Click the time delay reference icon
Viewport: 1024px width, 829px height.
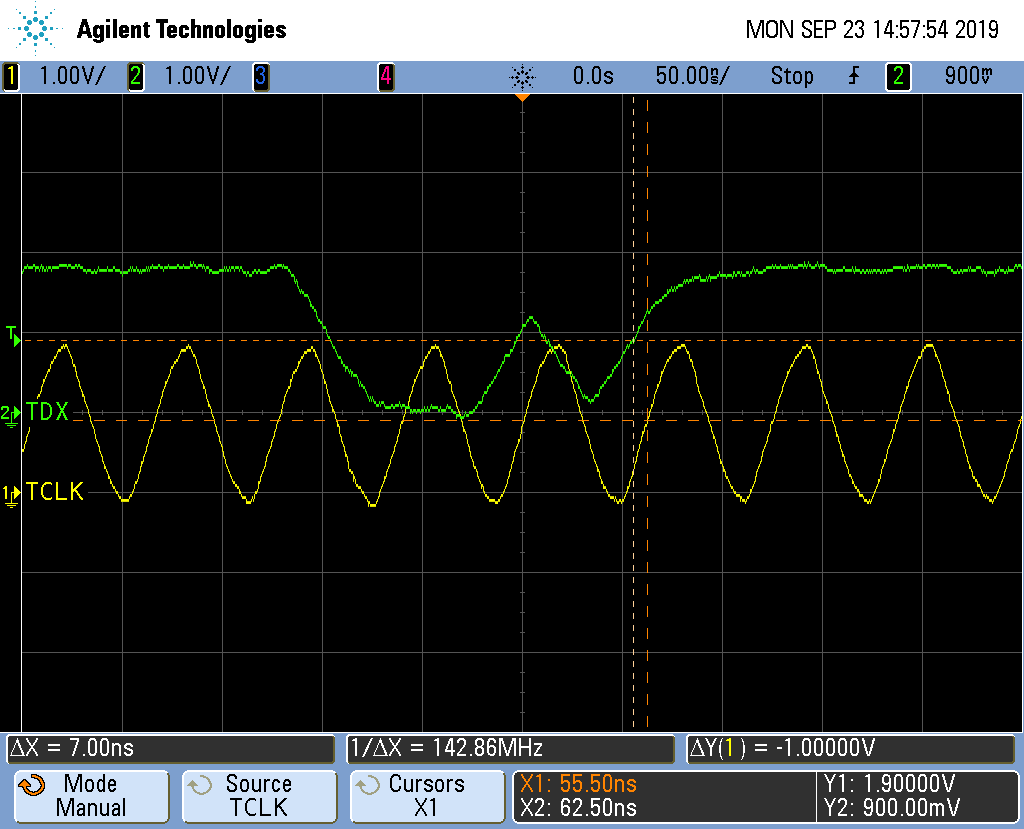point(521,76)
